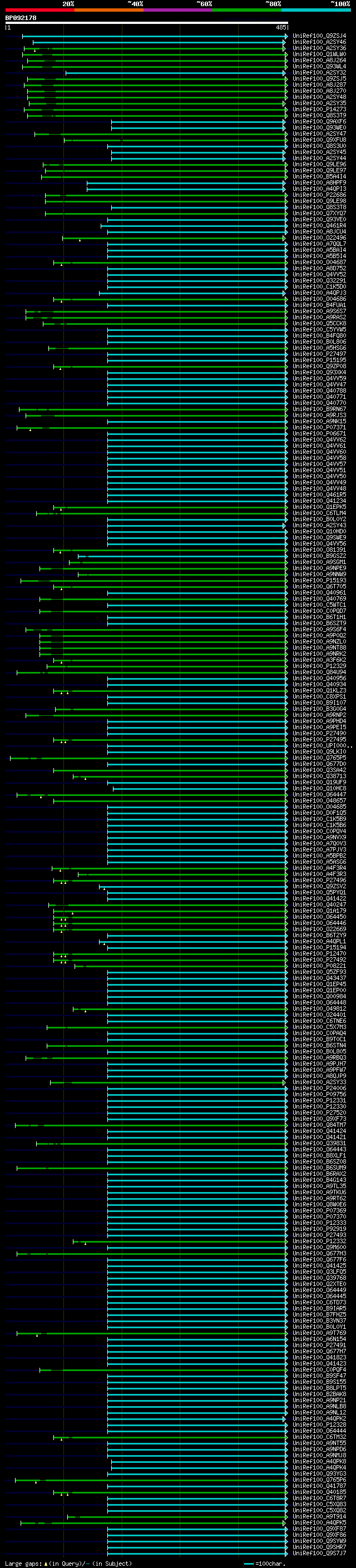Screen dimensions: 356x1568
Task: Select the UniRef100_P22686 entry
Action: pyautogui.click(x=319, y=195)
